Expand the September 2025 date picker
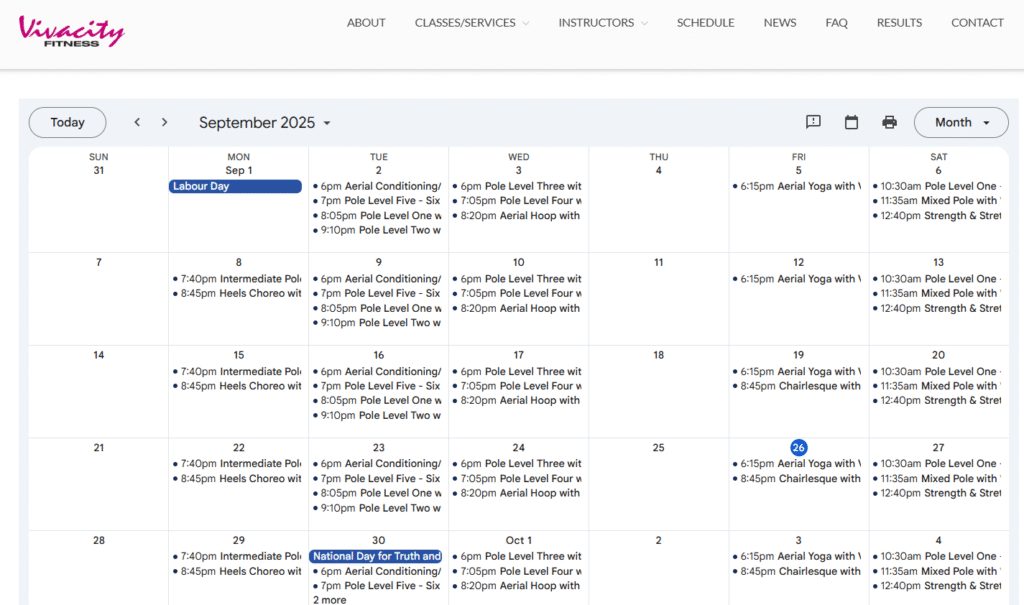 pyautogui.click(x=265, y=123)
